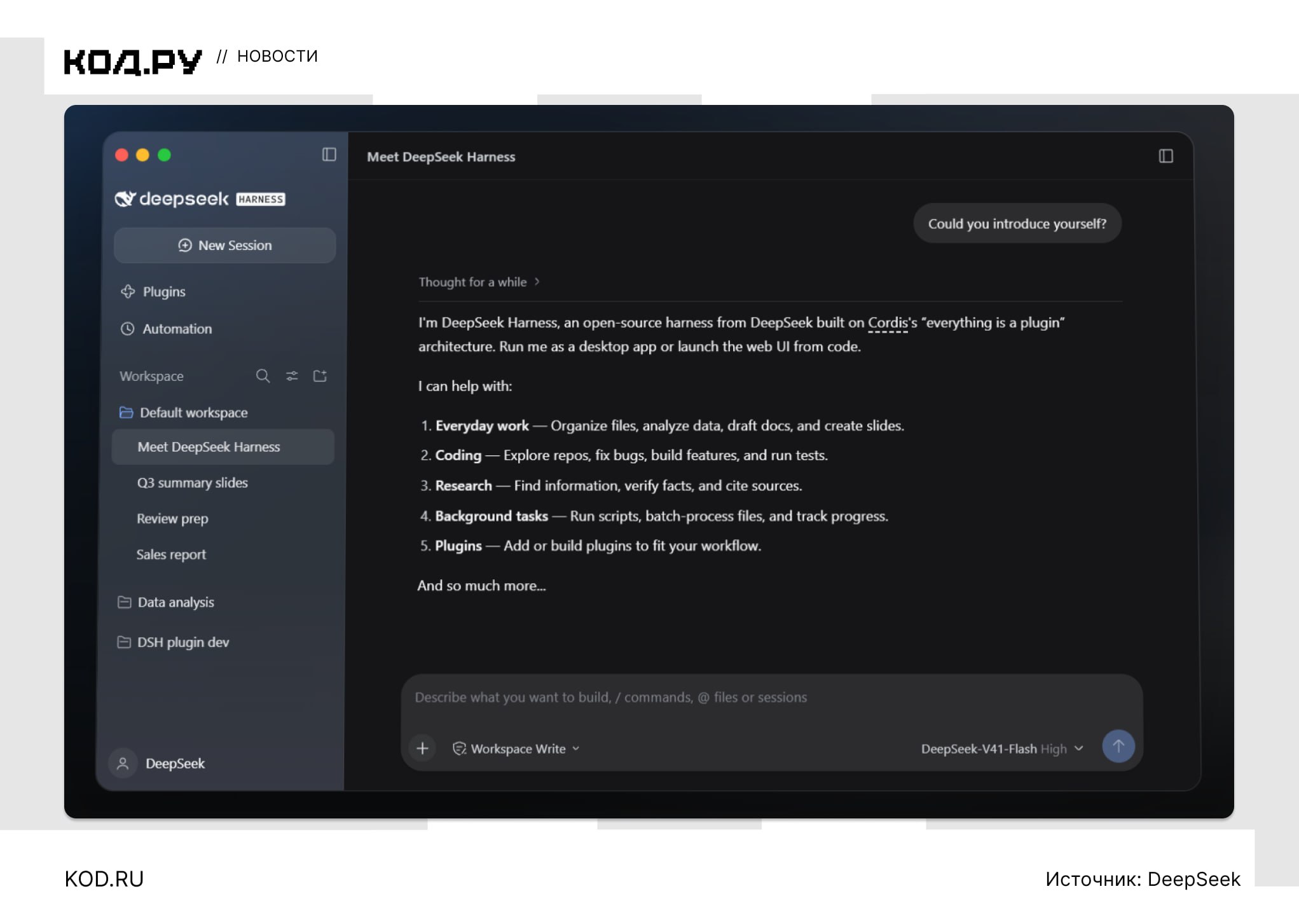The width and height of the screenshot is (1299, 924).
Task: Open the Plugins page
Action: coord(153,292)
